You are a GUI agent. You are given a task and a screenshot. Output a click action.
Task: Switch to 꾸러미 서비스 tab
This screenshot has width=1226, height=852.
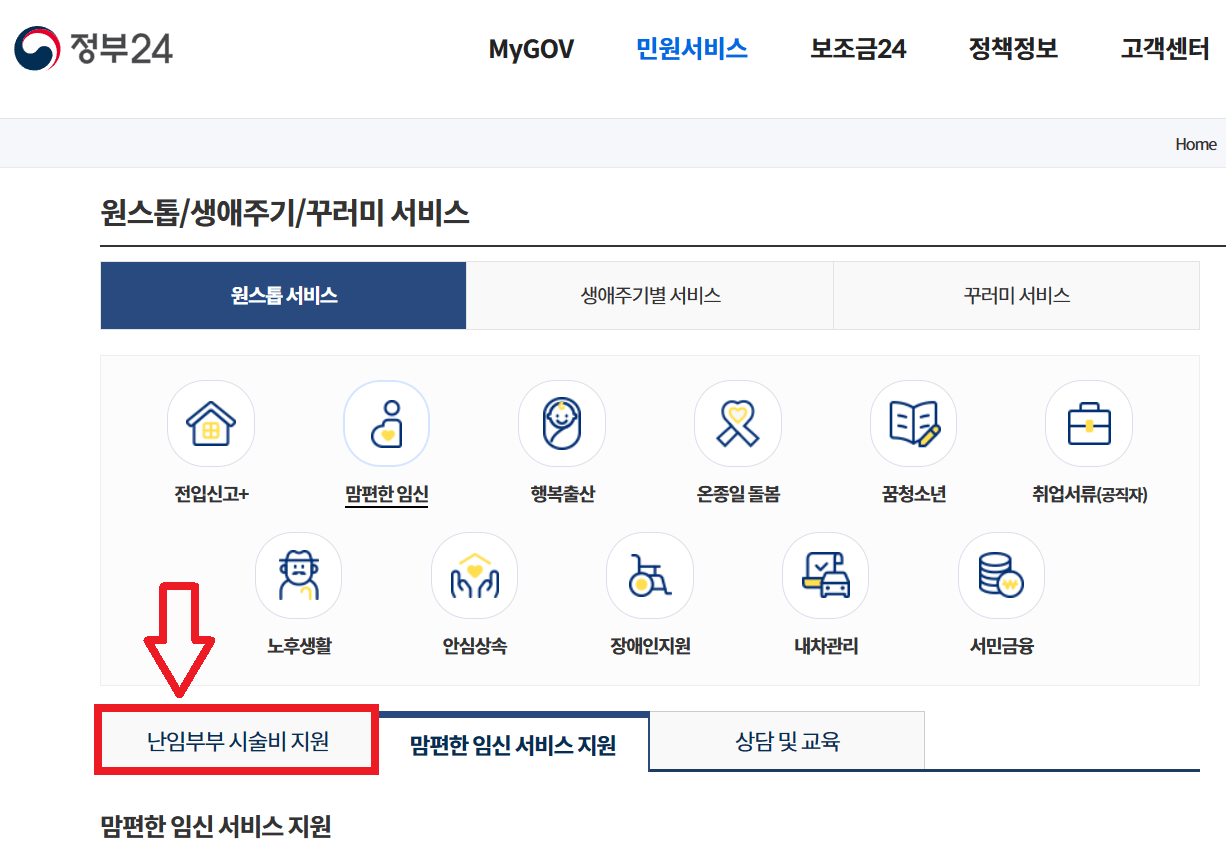(1016, 296)
